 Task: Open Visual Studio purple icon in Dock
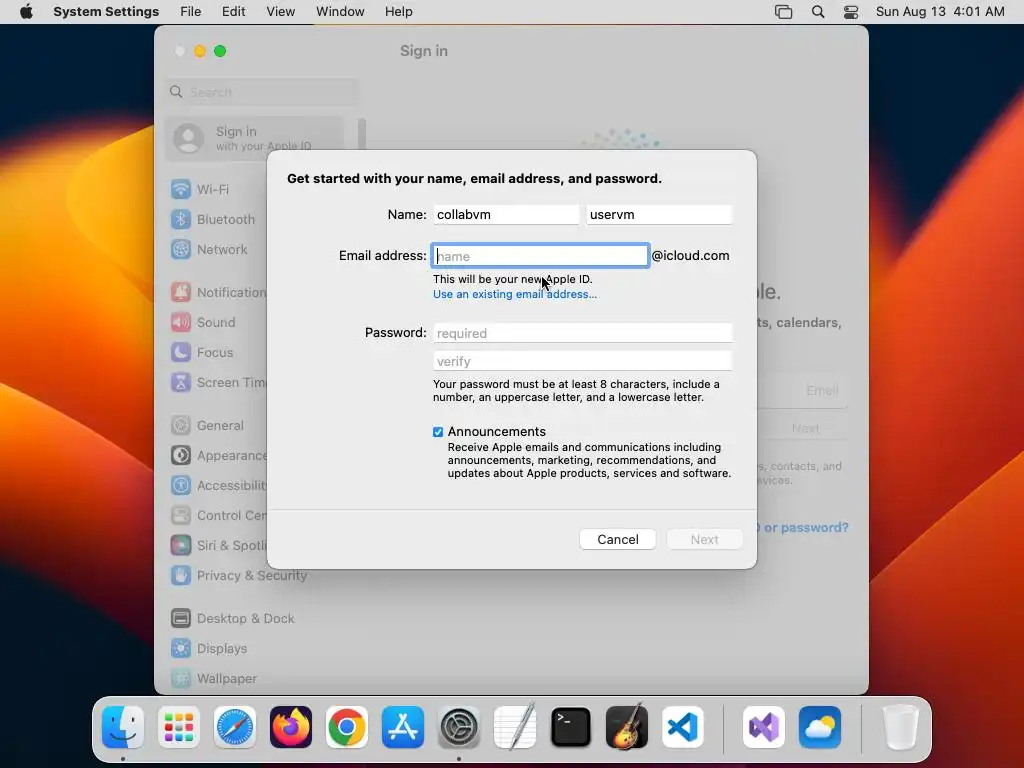(x=764, y=727)
